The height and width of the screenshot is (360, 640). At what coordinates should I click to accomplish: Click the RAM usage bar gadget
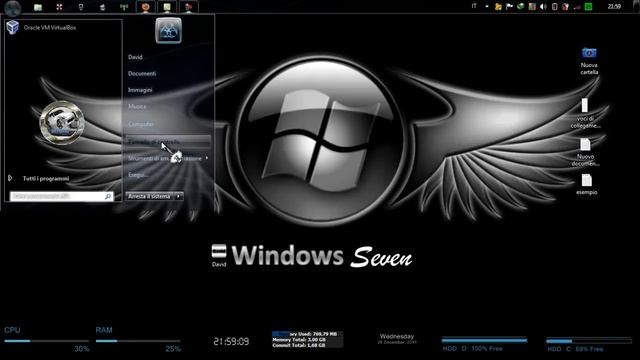point(138,340)
